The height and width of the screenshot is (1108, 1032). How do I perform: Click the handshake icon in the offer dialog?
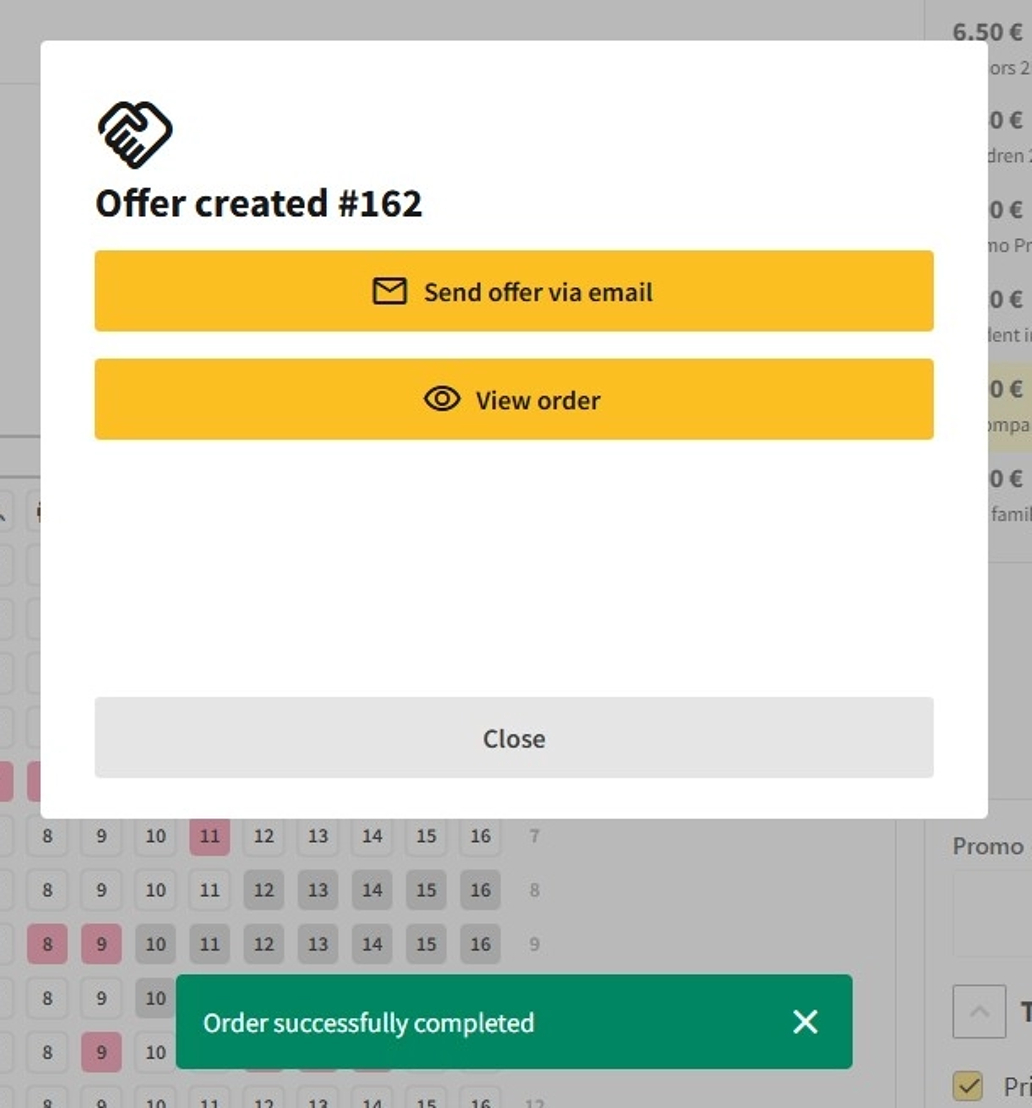[135, 134]
